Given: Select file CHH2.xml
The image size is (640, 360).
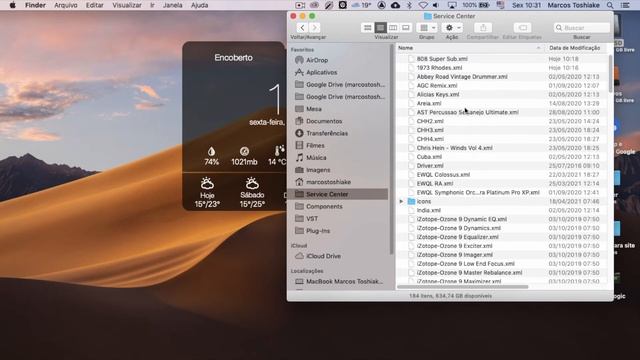Looking at the screenshot, I should pyautogui.click(x=430, y=121).
